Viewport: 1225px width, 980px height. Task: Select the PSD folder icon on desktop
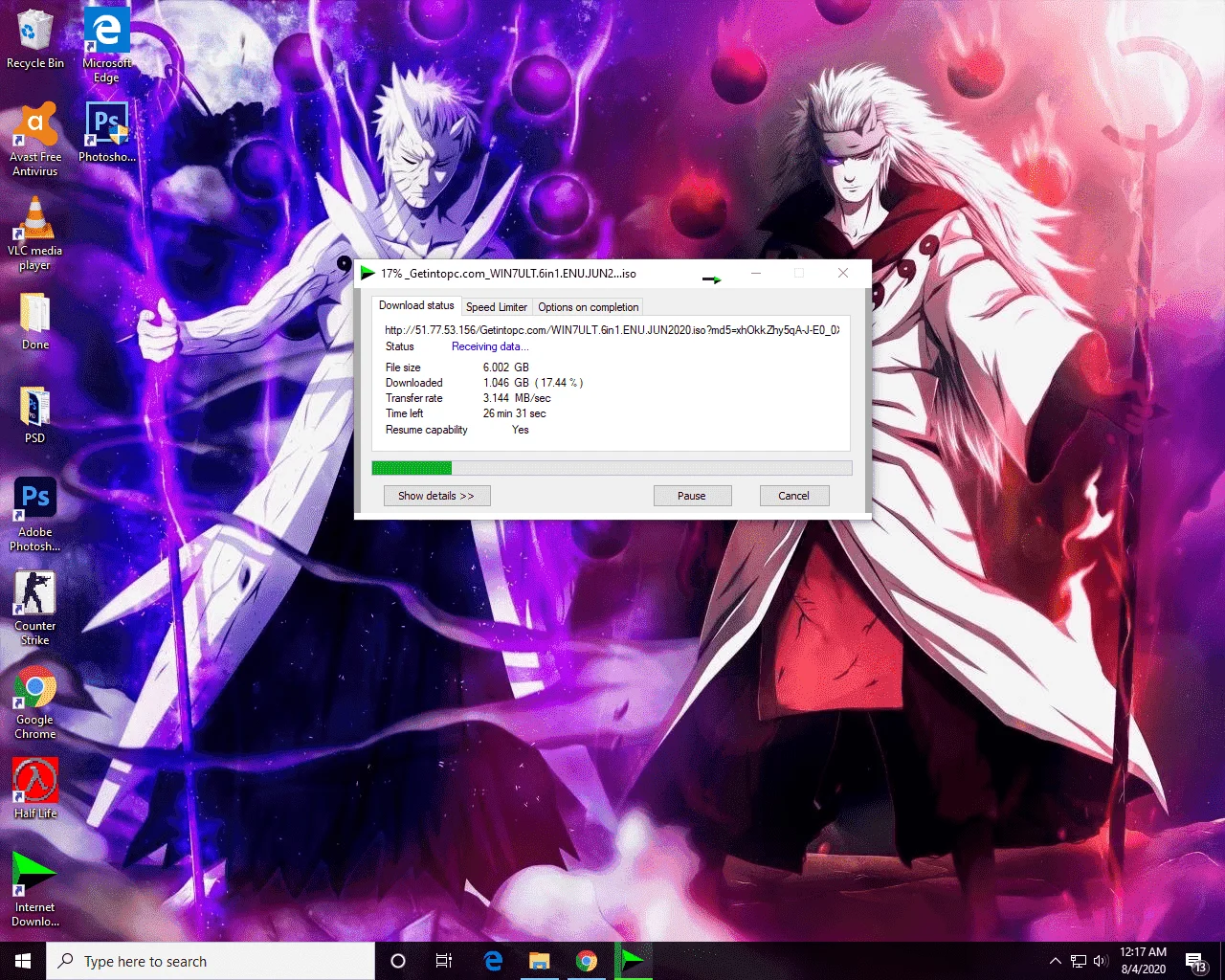(x=35, y=414)
